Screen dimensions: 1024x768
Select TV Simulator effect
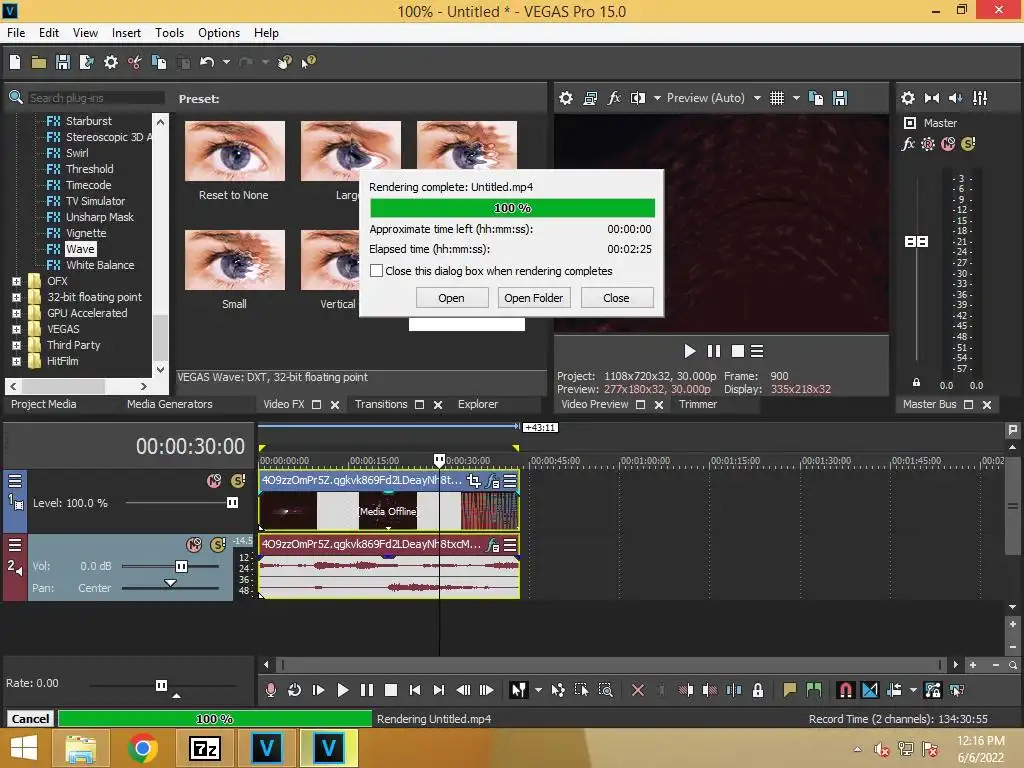tap(95, 201)
